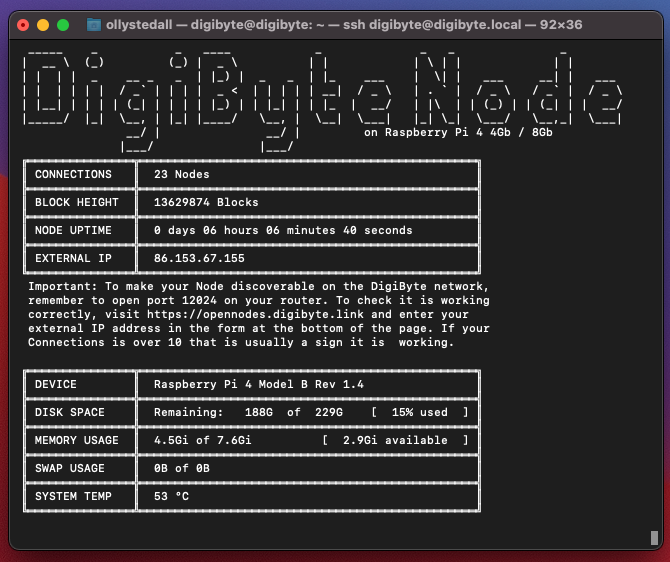
Task: Click the NODE UPTIME label
Action: pos(73,230)
